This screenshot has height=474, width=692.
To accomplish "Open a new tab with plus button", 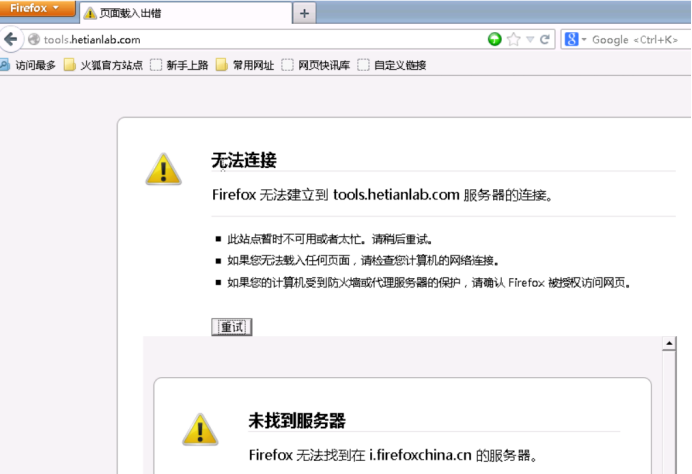I will tap(305, 13).
